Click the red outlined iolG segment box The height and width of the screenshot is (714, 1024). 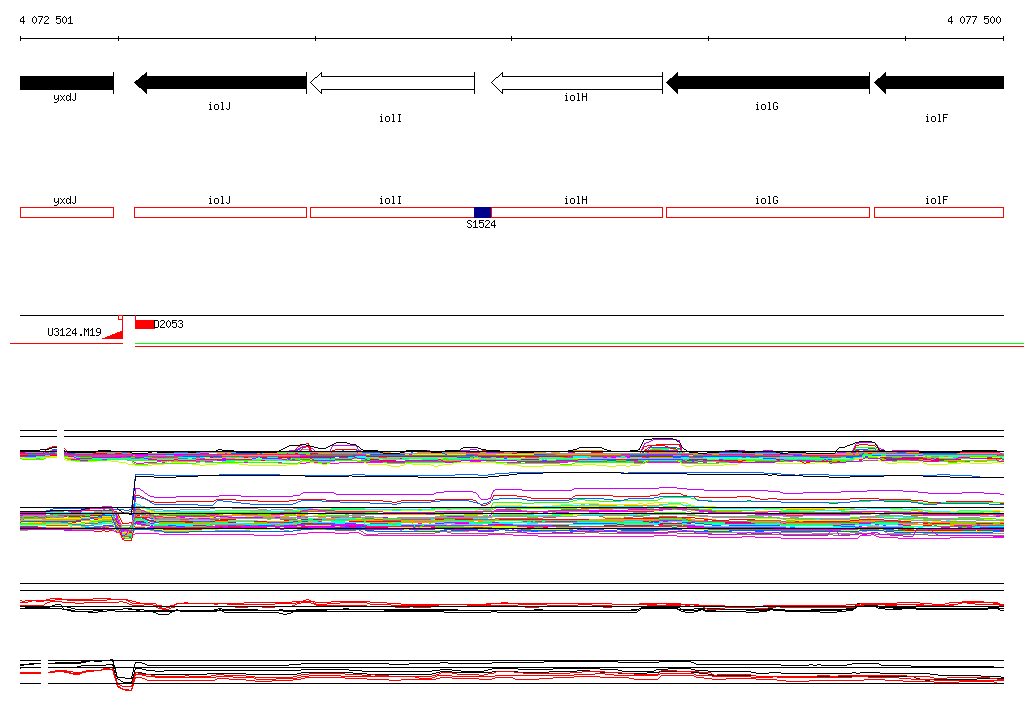768,212
